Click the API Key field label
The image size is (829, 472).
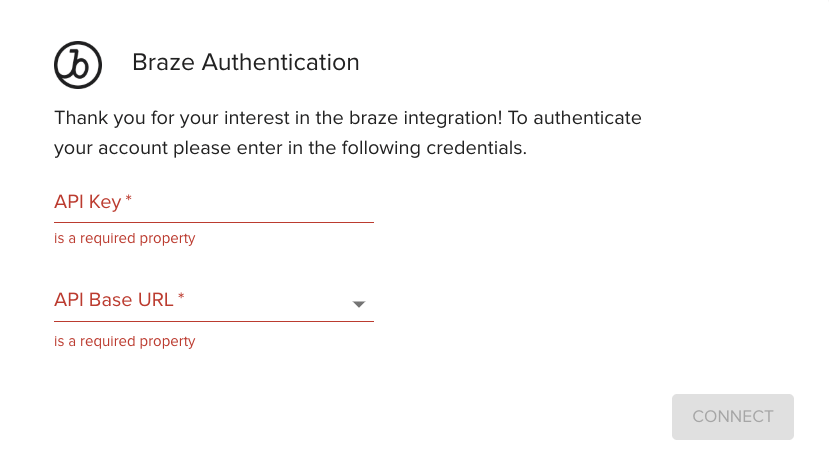coord(88,203)
